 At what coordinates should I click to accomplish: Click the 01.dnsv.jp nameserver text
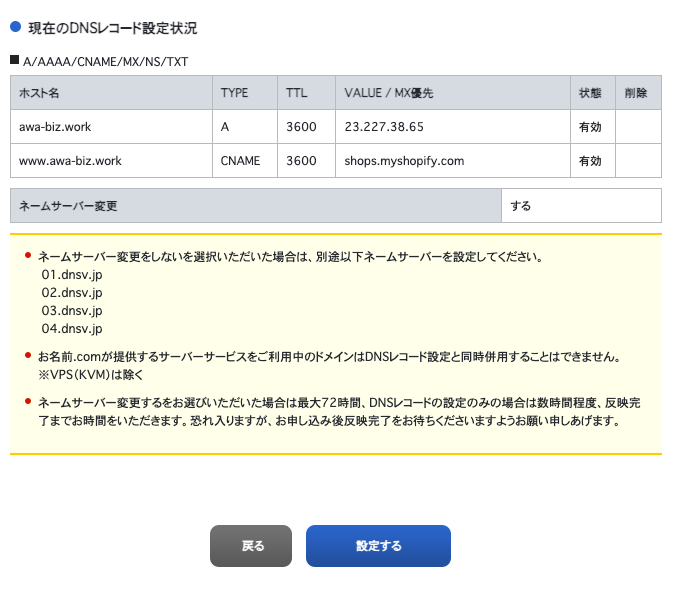tap(72, 275)
